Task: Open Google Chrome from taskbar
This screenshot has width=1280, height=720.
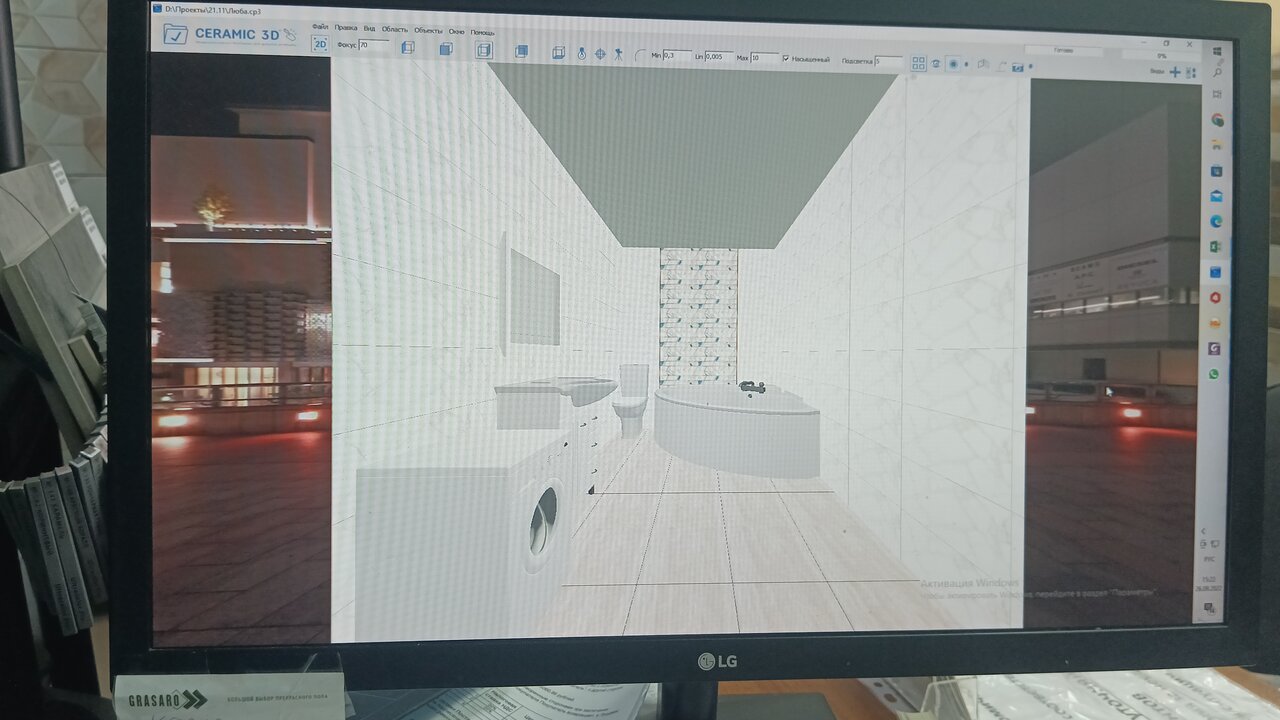Action: click(x=1218, y=120)
